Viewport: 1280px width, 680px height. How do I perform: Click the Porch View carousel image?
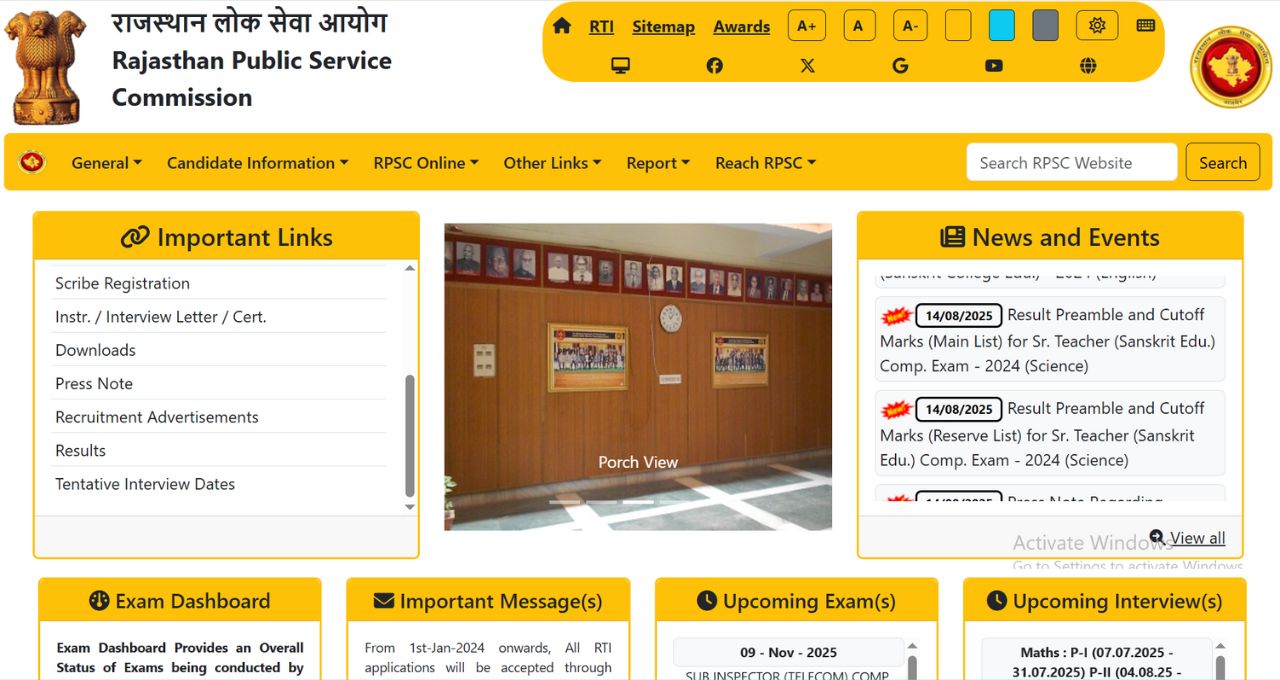coord(638,377)
